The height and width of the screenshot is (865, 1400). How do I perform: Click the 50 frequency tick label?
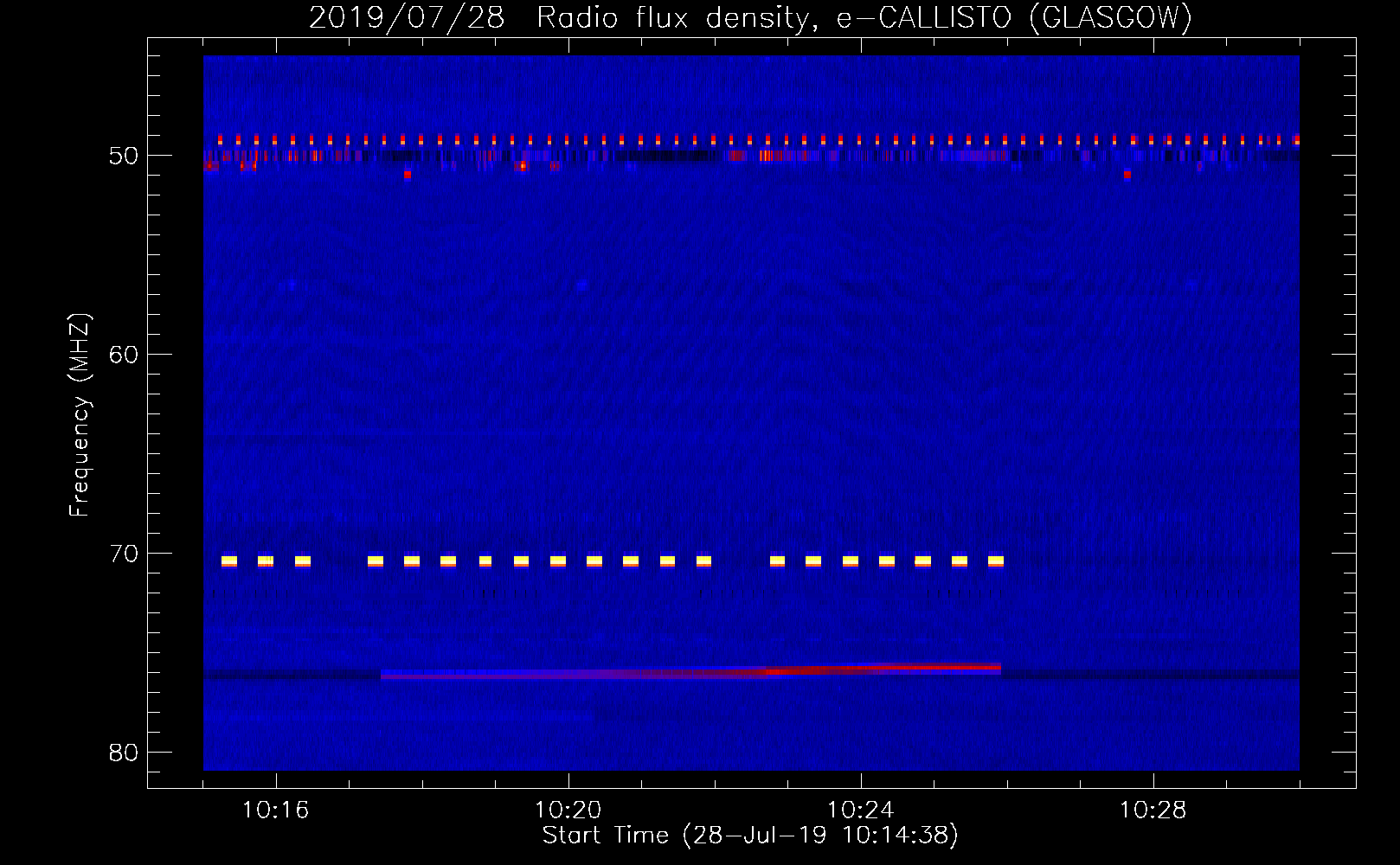coord(124,156)
